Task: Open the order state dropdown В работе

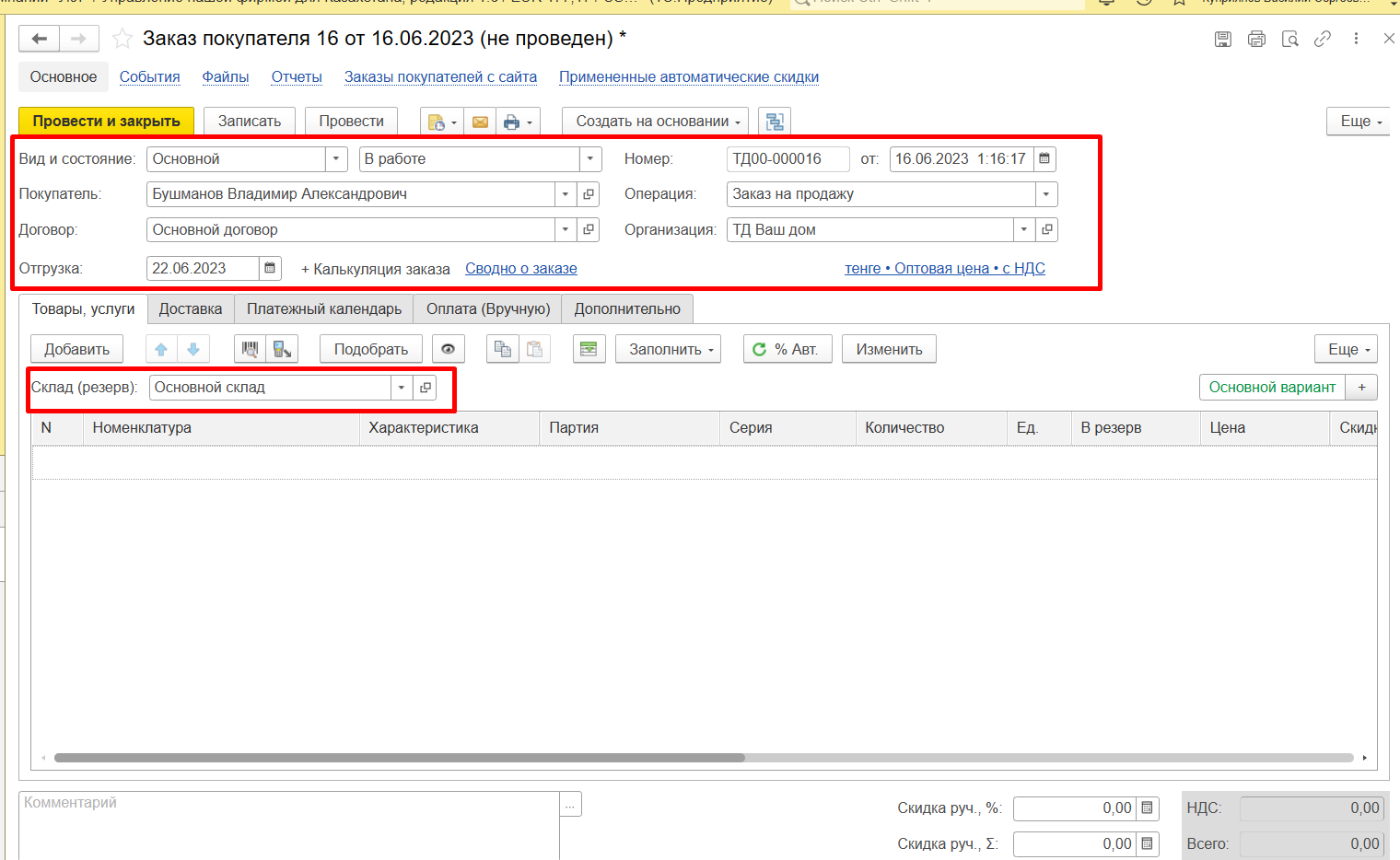Action: pyautogui.click(x=589, y=159)
